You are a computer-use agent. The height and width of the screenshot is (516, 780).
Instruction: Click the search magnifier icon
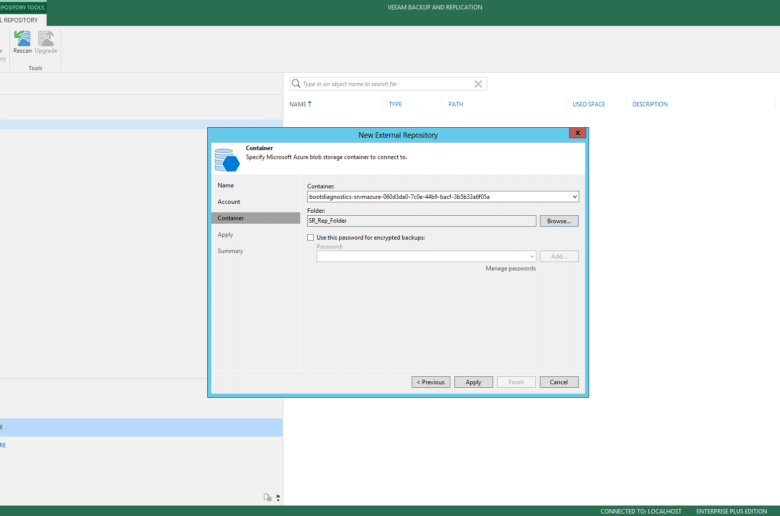(296, 84)
